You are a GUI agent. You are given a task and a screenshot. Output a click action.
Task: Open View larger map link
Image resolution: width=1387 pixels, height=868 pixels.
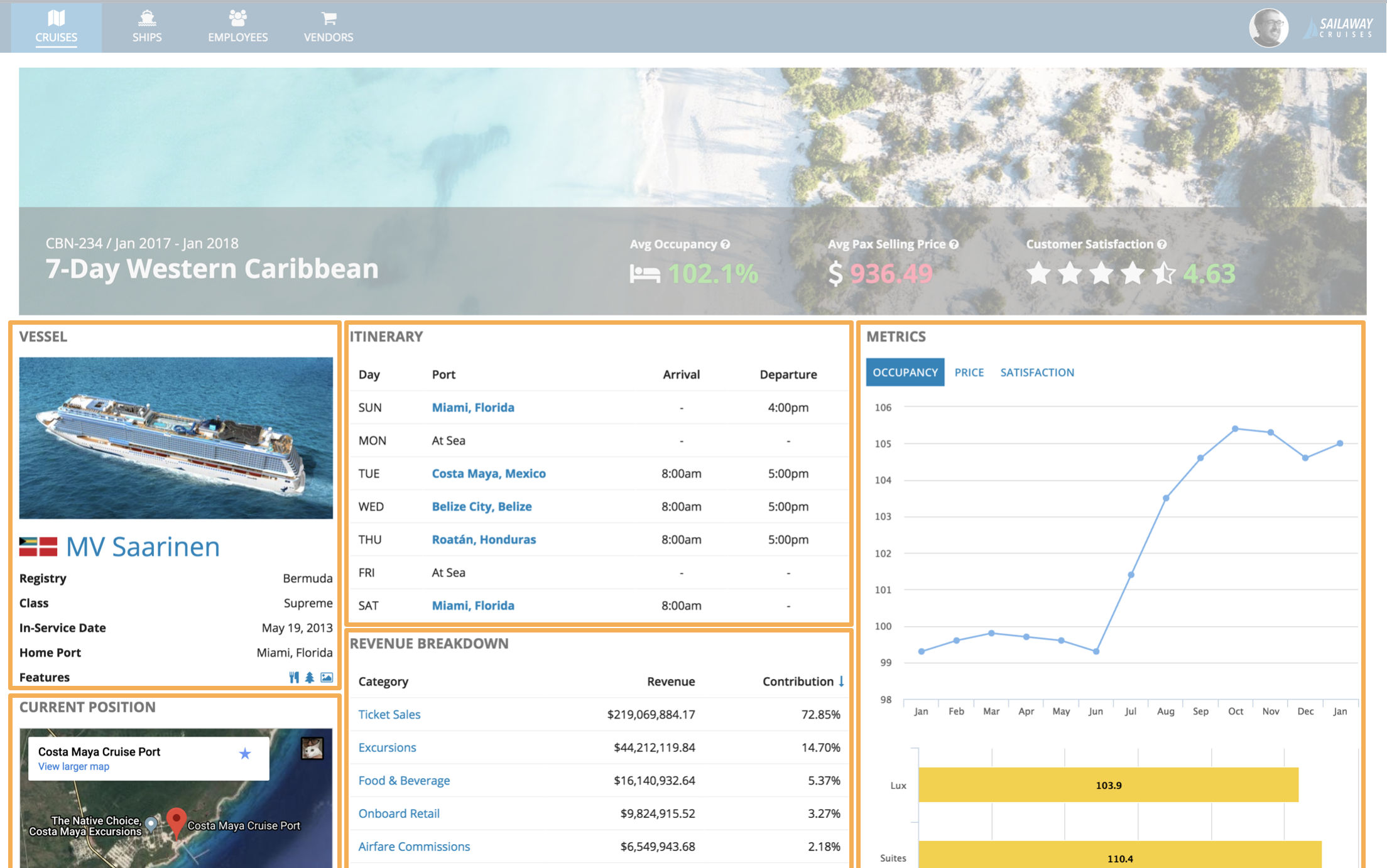click(x=73, y=766)
